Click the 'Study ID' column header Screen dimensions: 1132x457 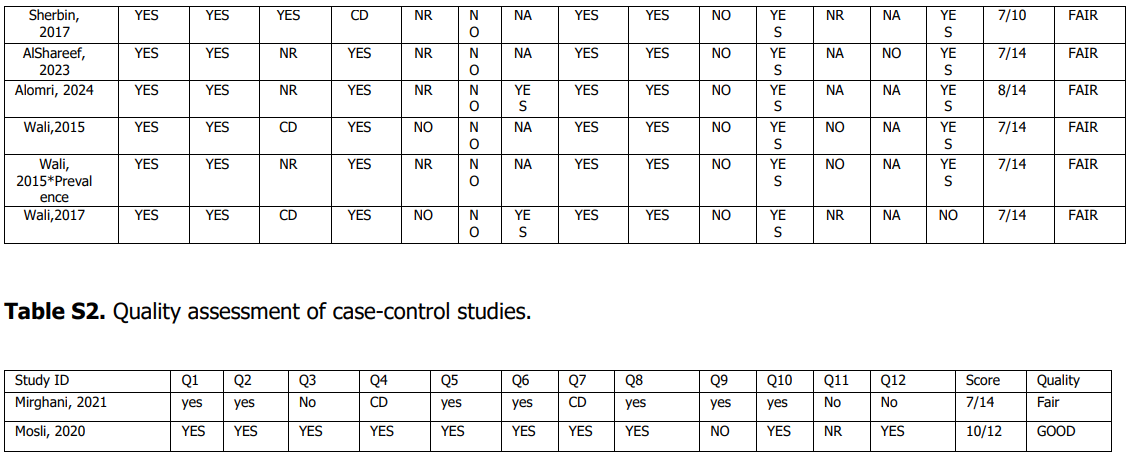pos(41,380)
